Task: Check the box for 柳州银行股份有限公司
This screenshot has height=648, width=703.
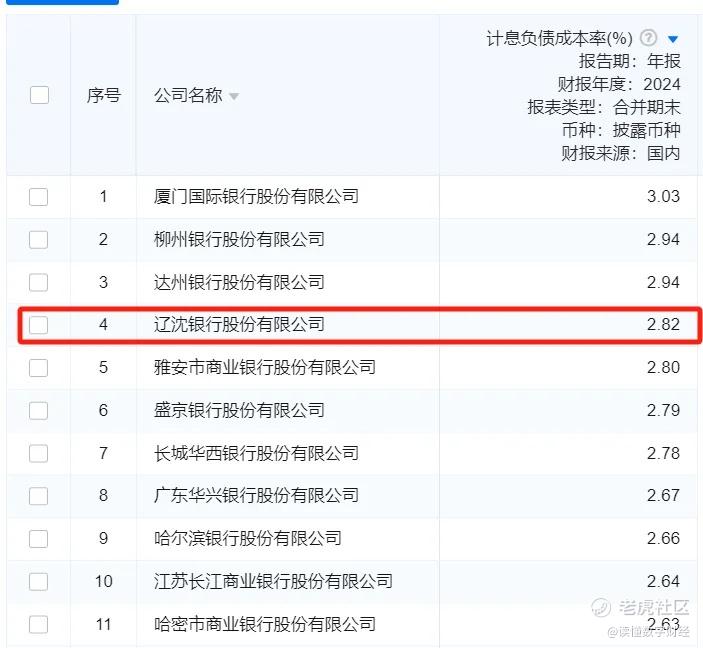Action: pos(39,239)
